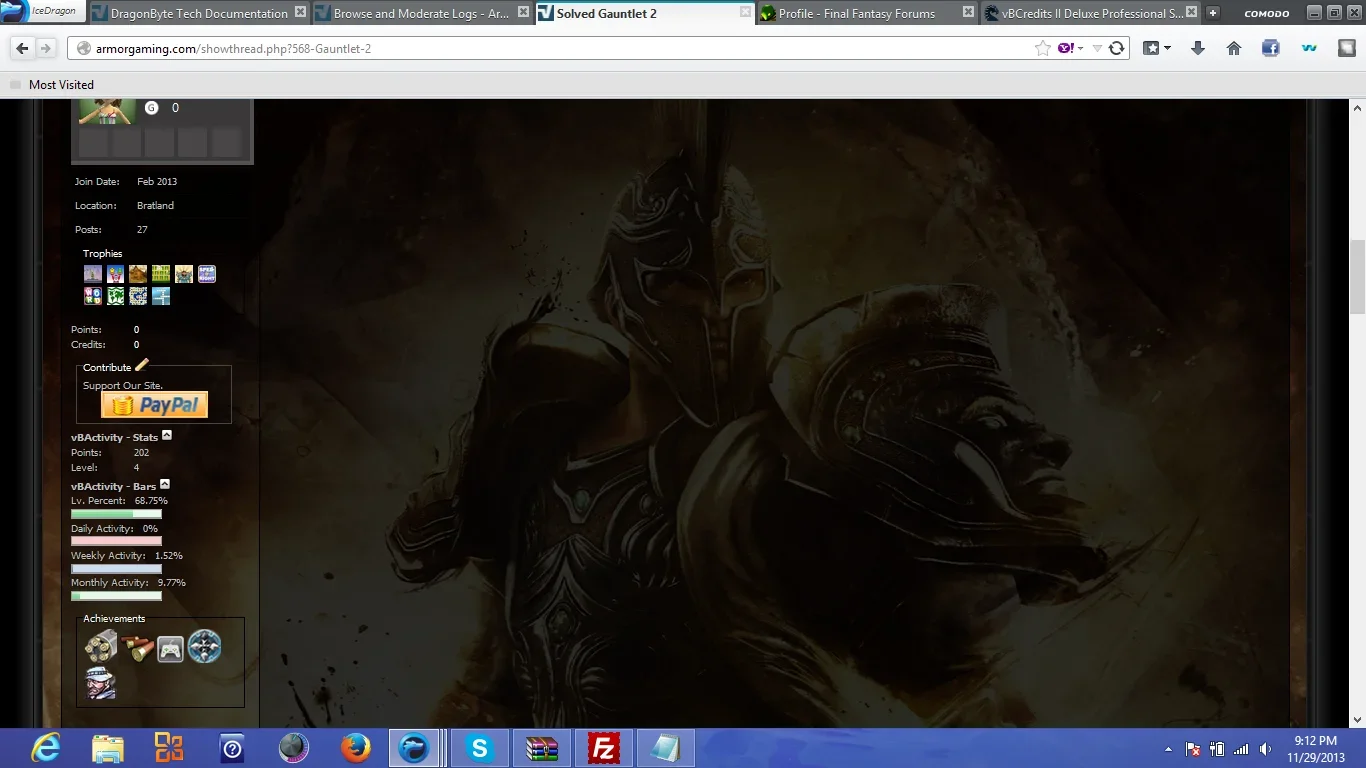Open the bookmarks menu dropdown
This screenshot has width=1366, height=768.
1157,48
